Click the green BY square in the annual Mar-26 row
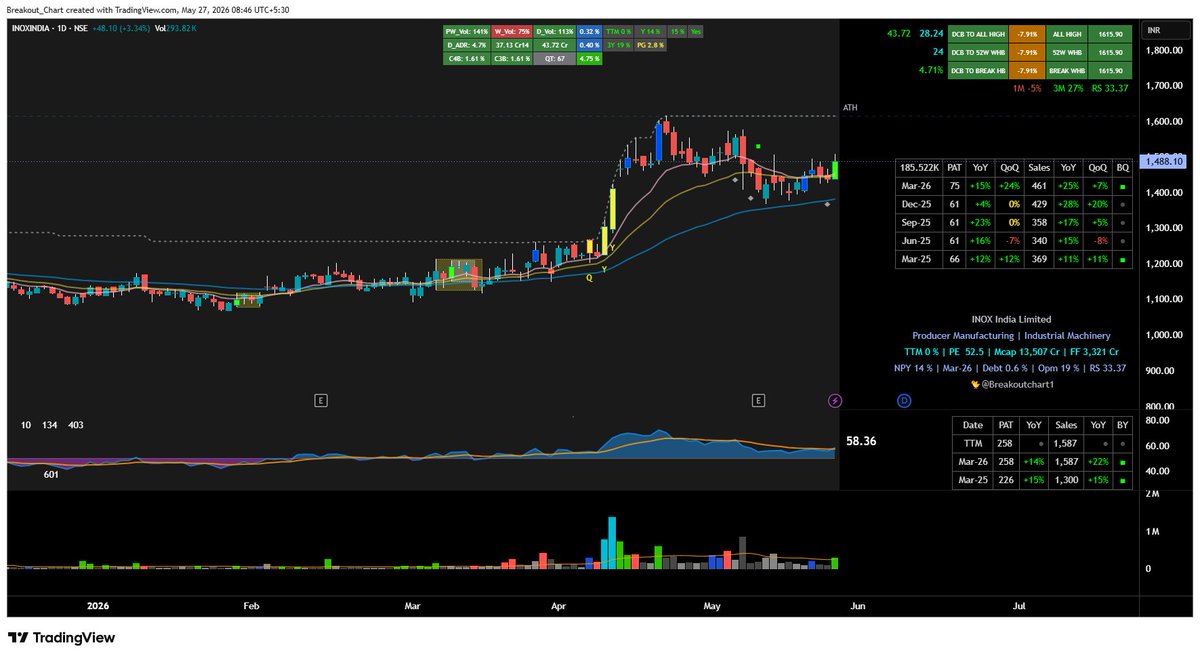Screen dimensions: 1200x658 click(x=1122, y=461)
